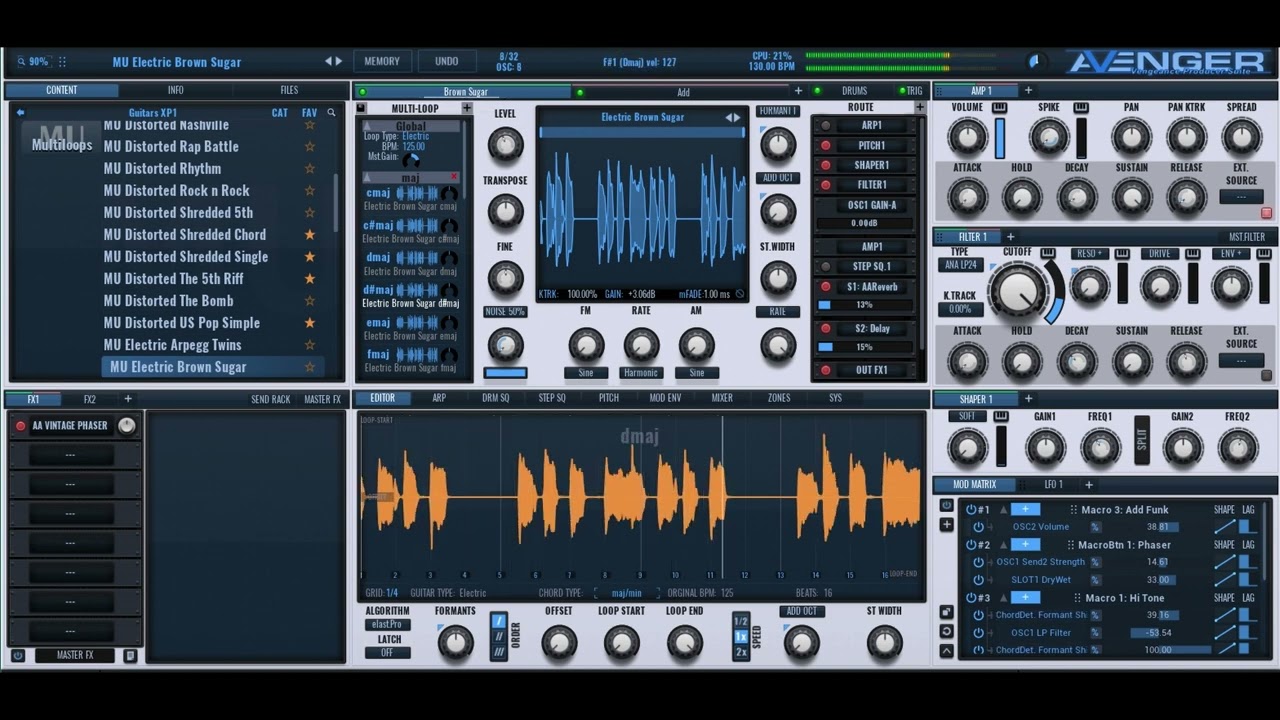
Task: Click the Master FX preset page icon
Action: tap(130, 656)
